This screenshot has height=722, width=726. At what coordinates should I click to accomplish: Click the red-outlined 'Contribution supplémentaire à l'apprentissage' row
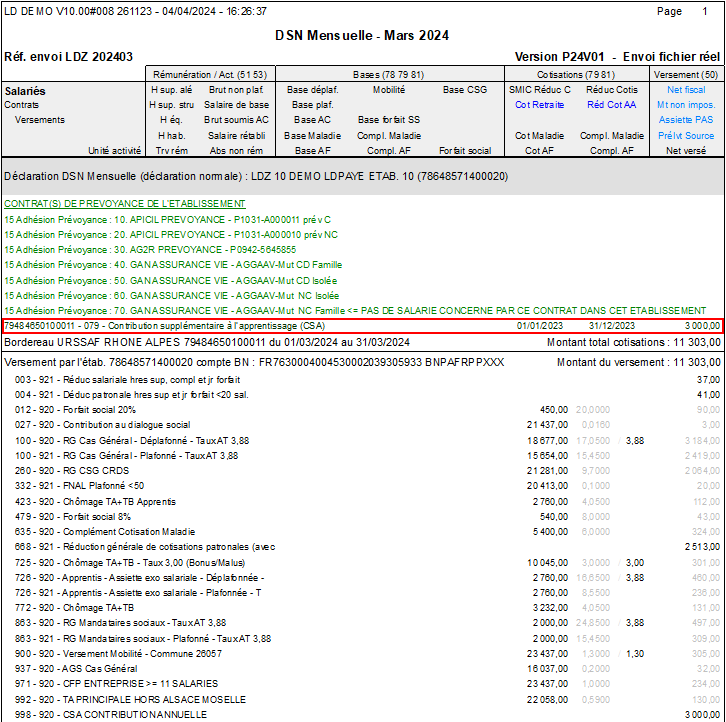[x=362, y=326]
